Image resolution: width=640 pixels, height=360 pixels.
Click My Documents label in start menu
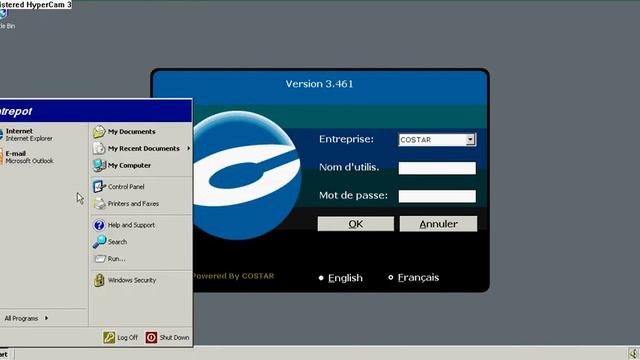click(x=131, y=131)
